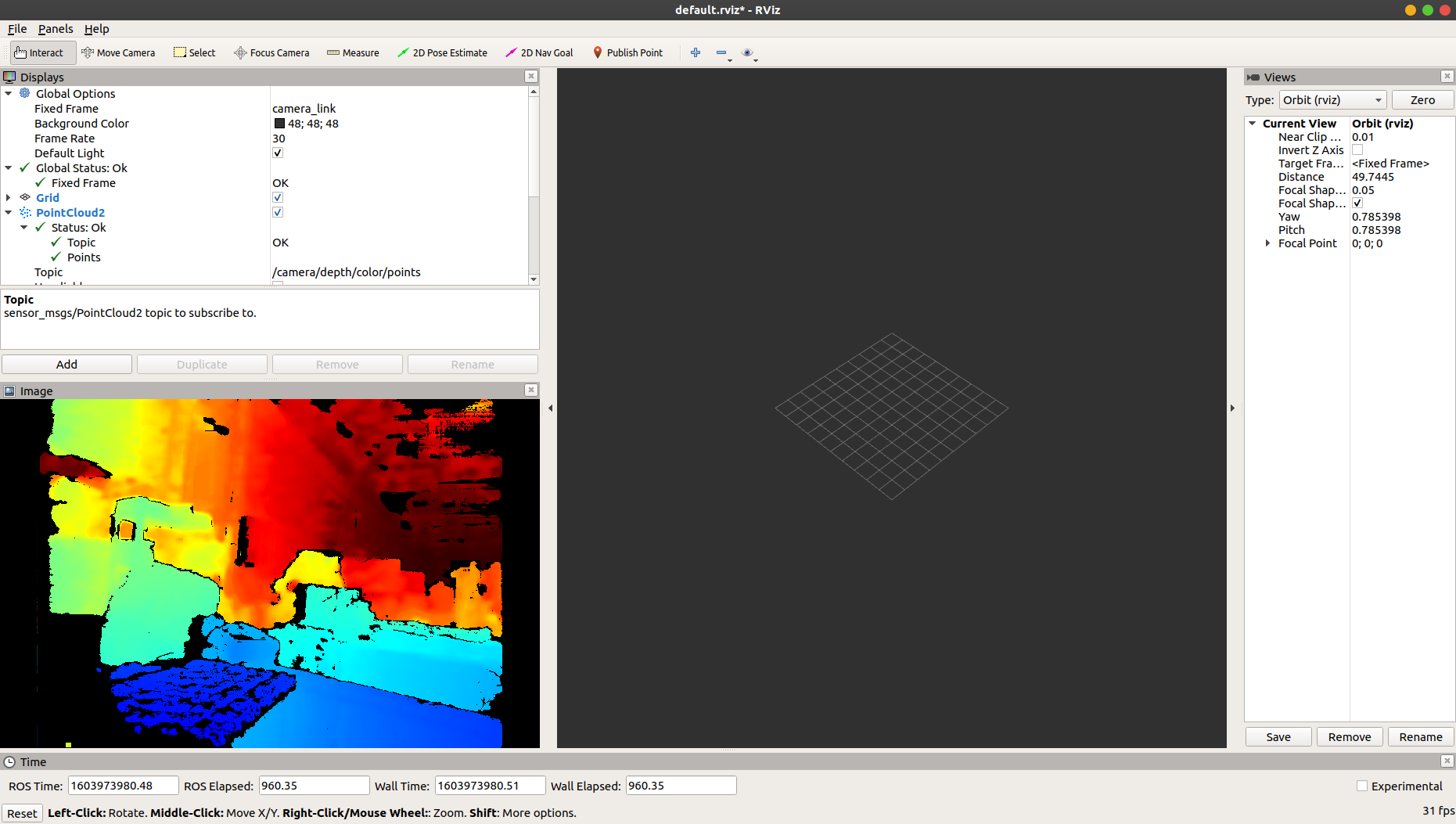1456x824 pixels.
Task: Choose the Select tool
Action: (x=194, y=52)
